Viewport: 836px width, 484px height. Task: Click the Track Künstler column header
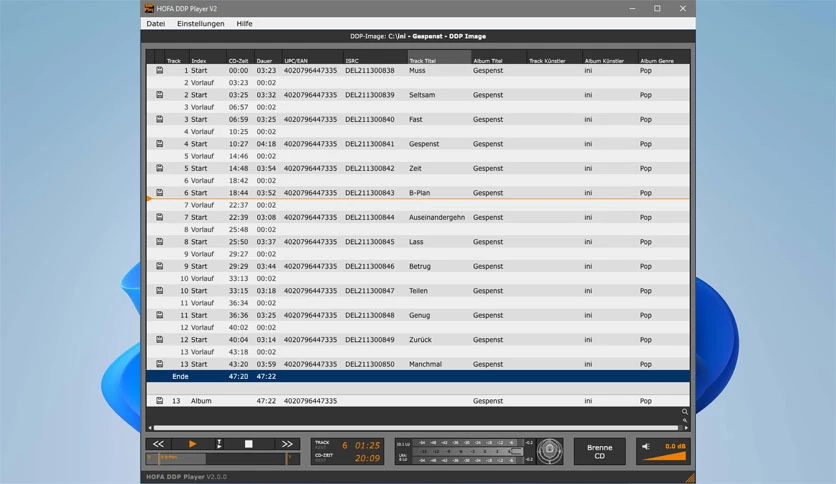[554, 58]
